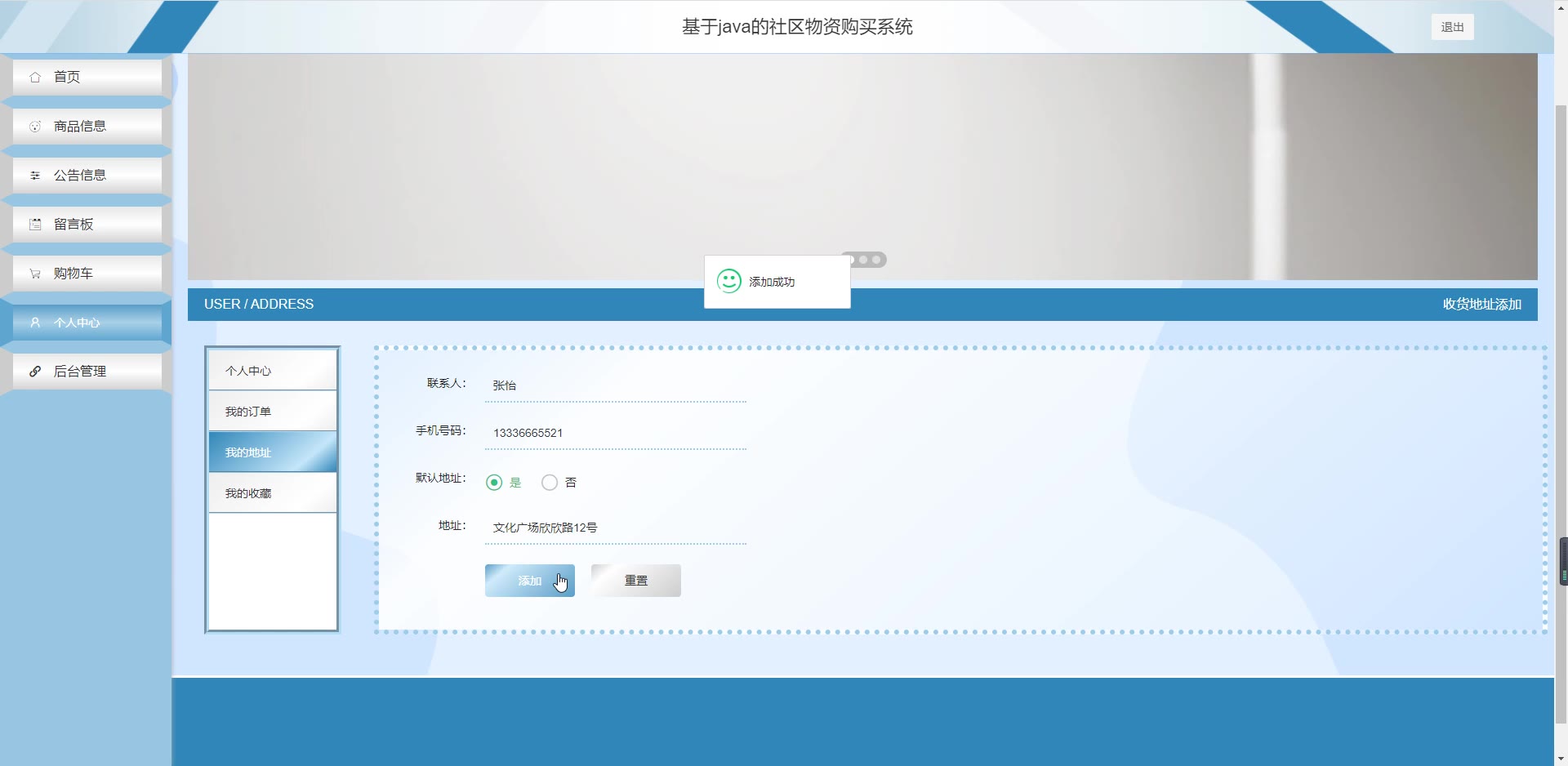The height and width of the screenshot is (766, 1568).
Task: Click the 重置 button
Action: 636,581
